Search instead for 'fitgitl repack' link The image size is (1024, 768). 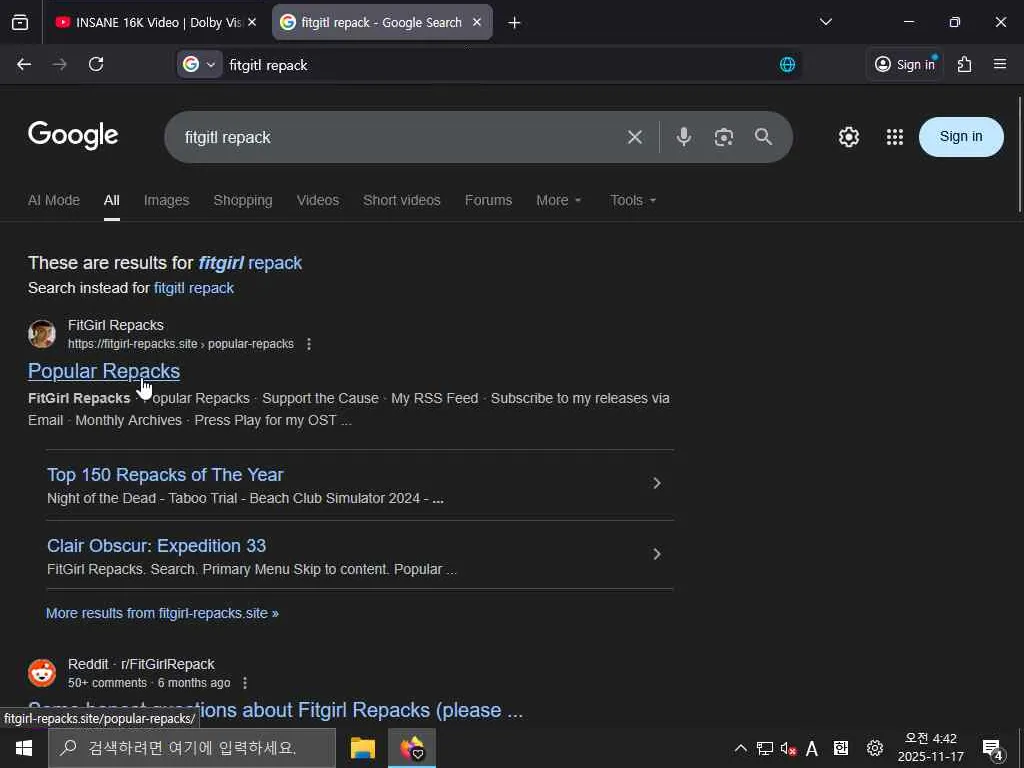tap(194, 288)
